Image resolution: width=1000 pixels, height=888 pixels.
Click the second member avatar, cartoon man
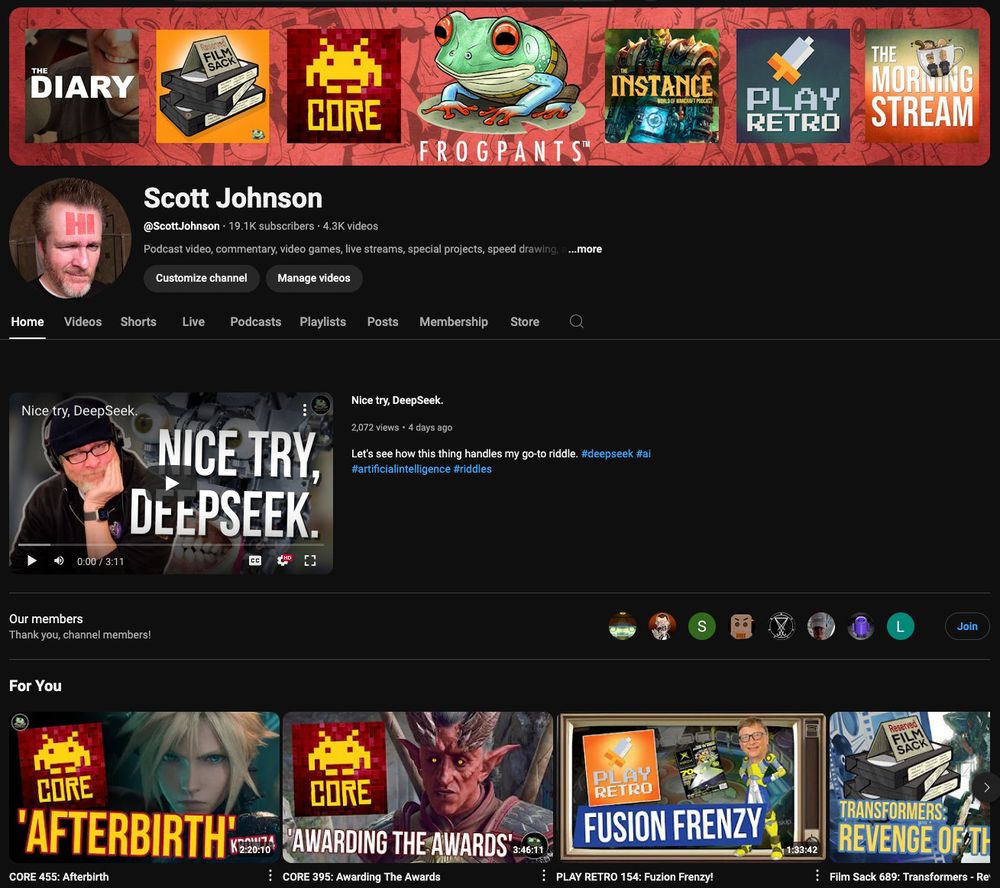pos(662,626)
